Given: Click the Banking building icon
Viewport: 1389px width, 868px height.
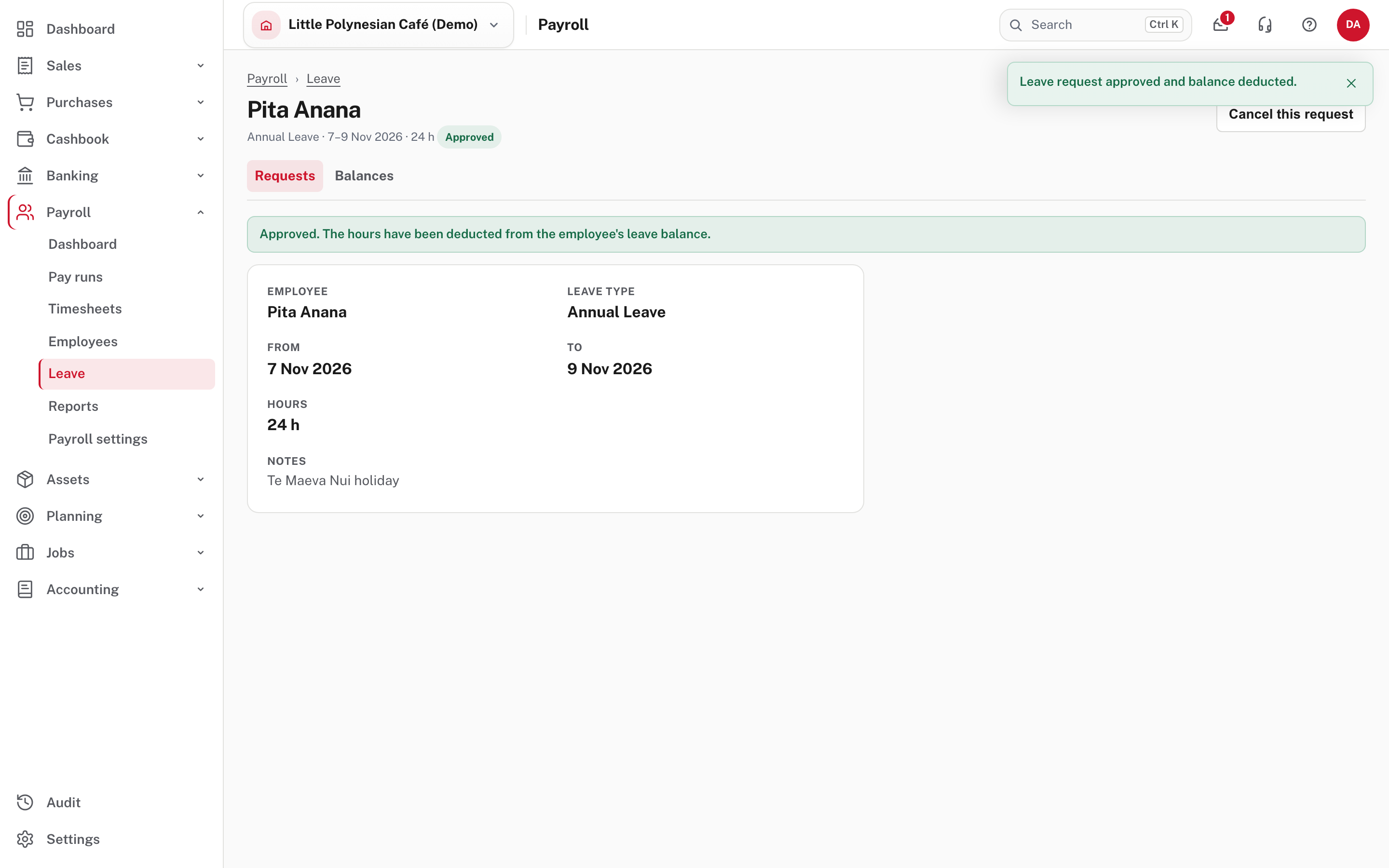Looking at the screenshot, I should pos(25,176).
